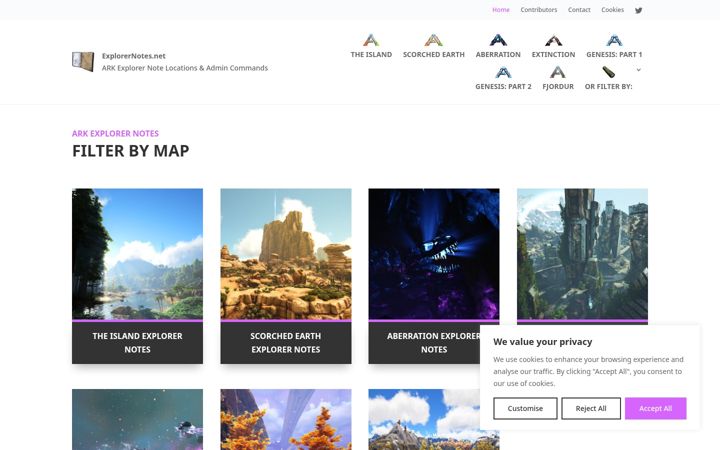
Task: Click GENESIS: PART 1 nav label
Action: point(614,55)
